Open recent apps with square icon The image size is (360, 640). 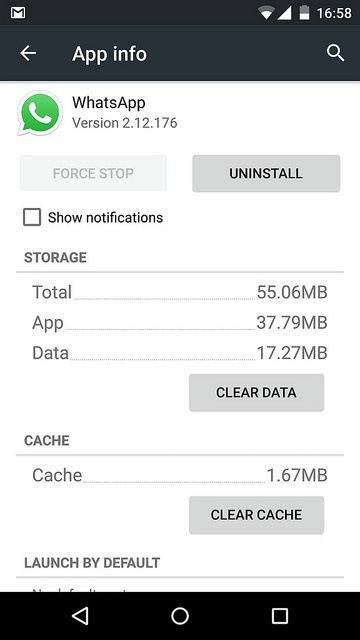click(280, 616)
